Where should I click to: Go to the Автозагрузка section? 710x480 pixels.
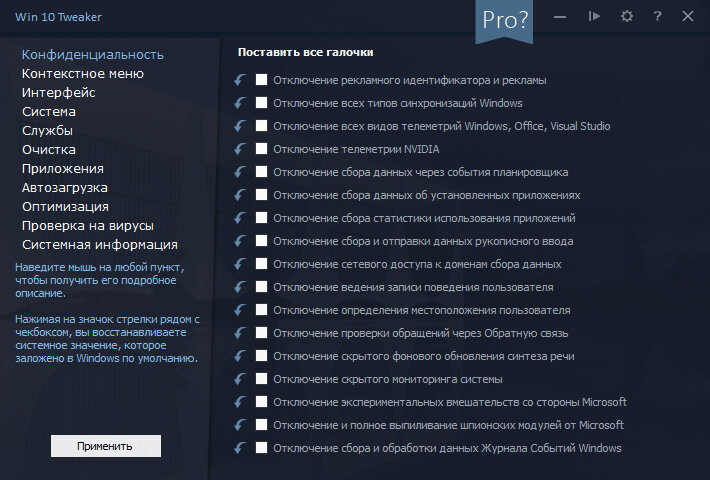pyautogui.click(x=65, y=188)
